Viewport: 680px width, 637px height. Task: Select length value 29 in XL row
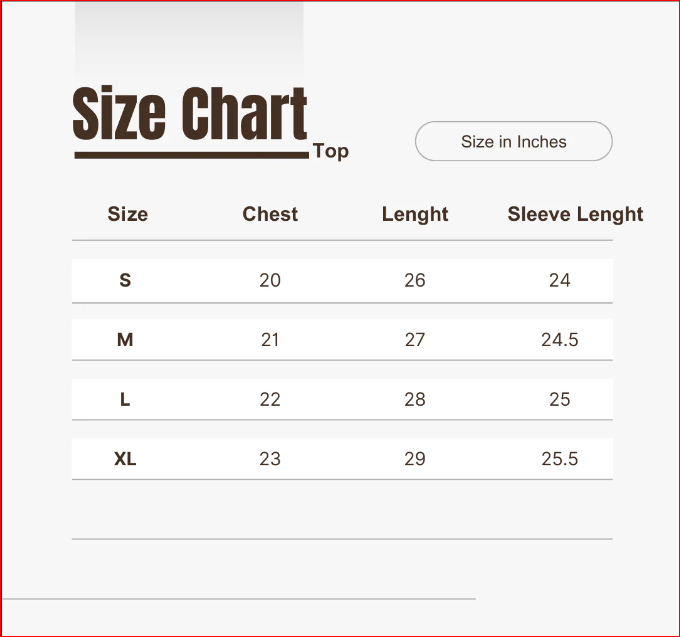click(415, 460)
